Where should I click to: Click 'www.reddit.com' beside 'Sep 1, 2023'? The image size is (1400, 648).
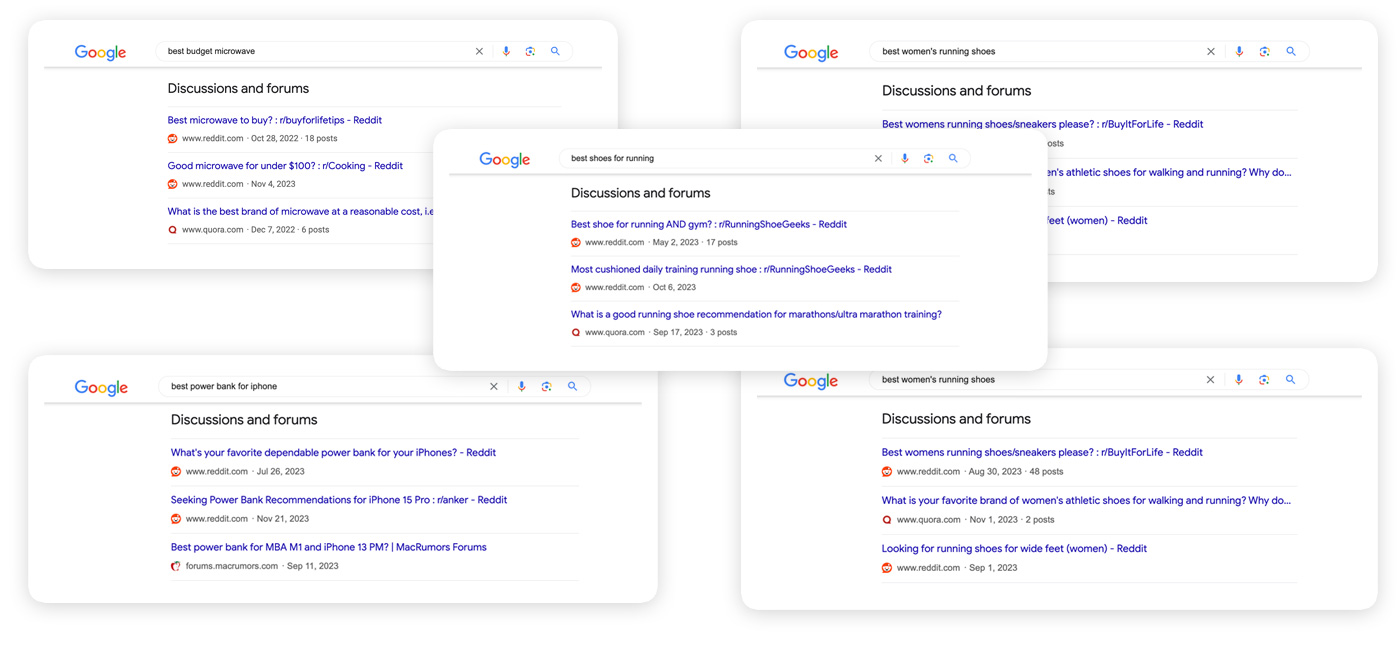click(928, 568)
